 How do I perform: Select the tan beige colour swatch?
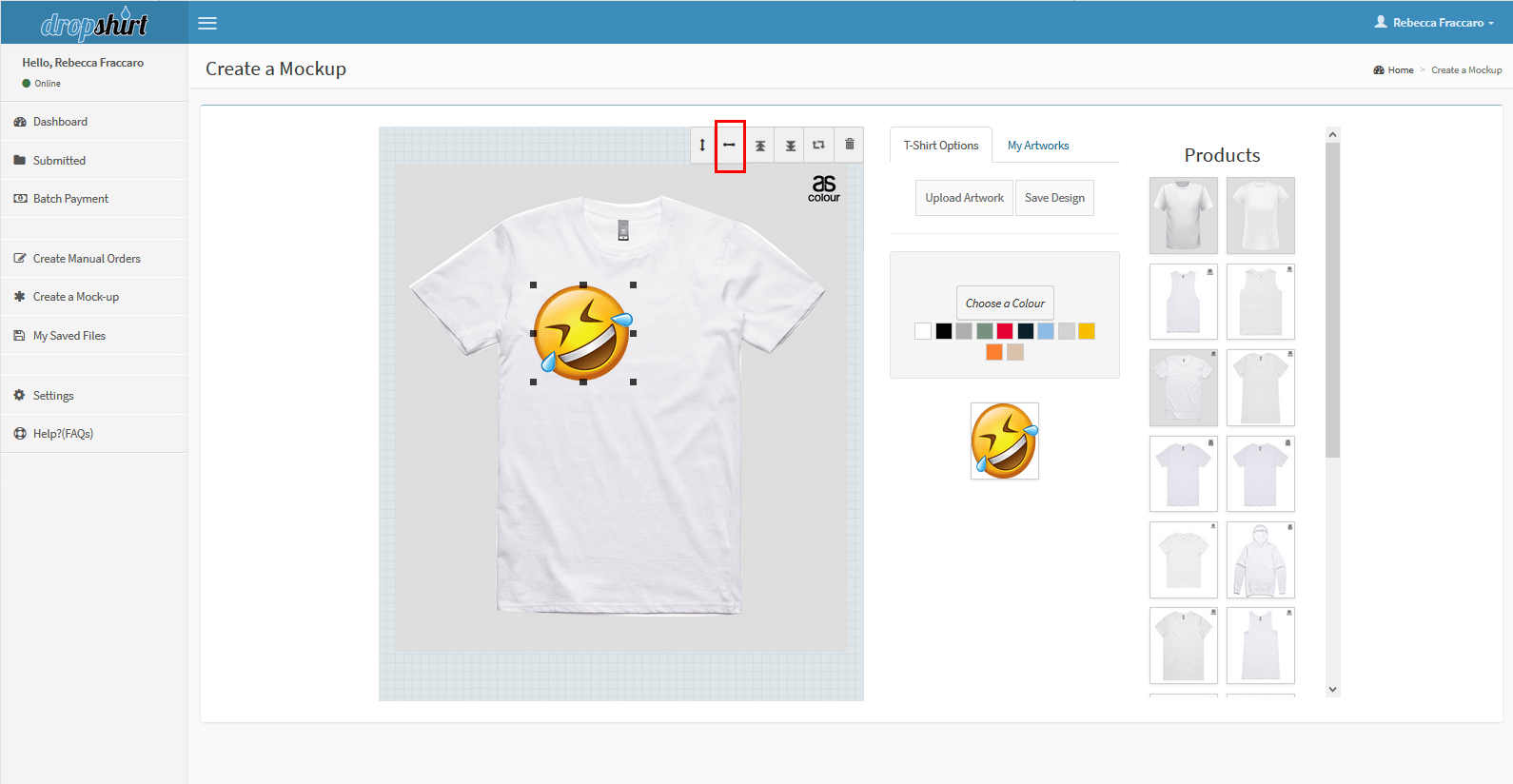click(x=1015, y=352)
